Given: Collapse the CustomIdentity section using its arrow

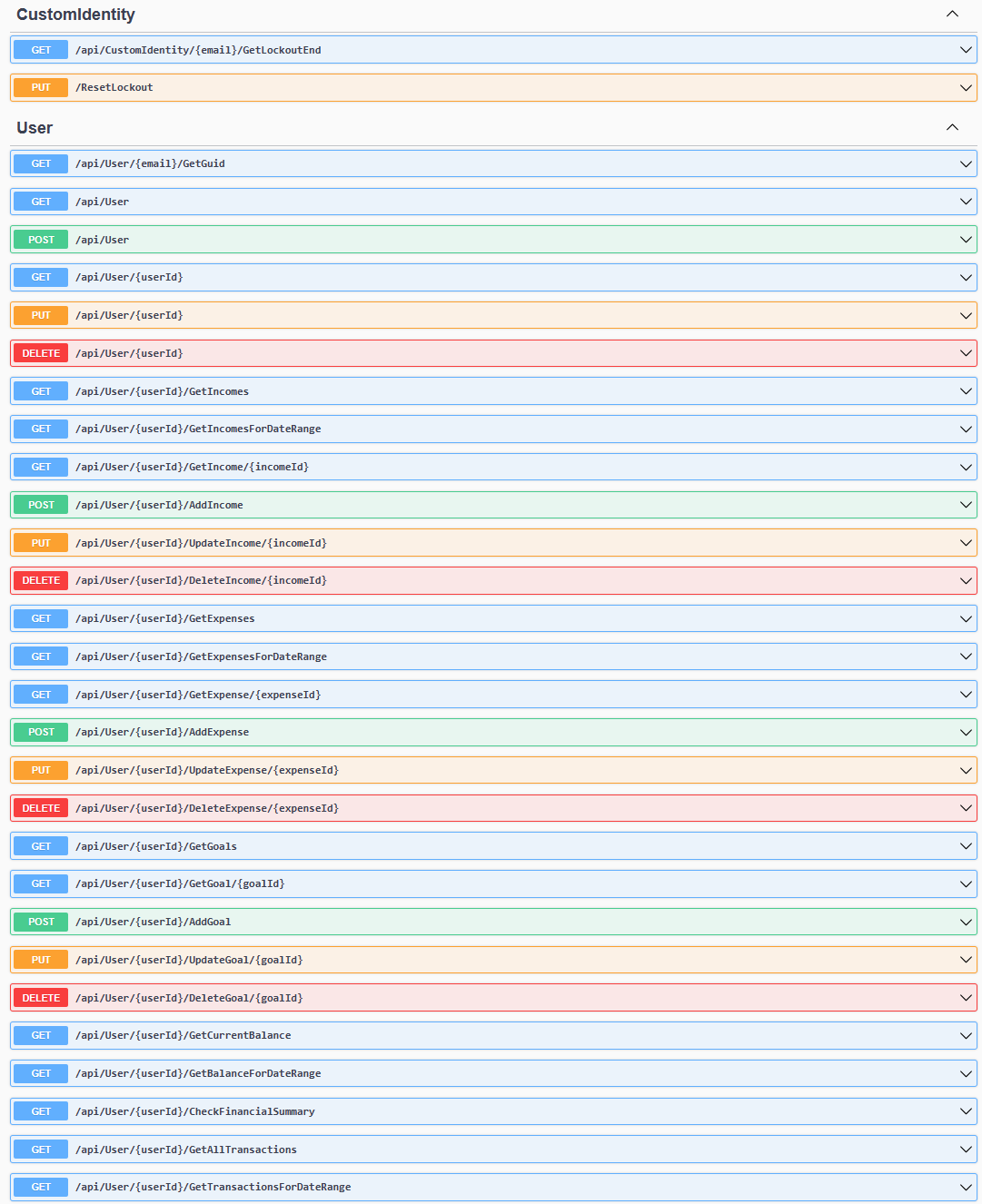Looking at the screenshot, I should point(952,14).
